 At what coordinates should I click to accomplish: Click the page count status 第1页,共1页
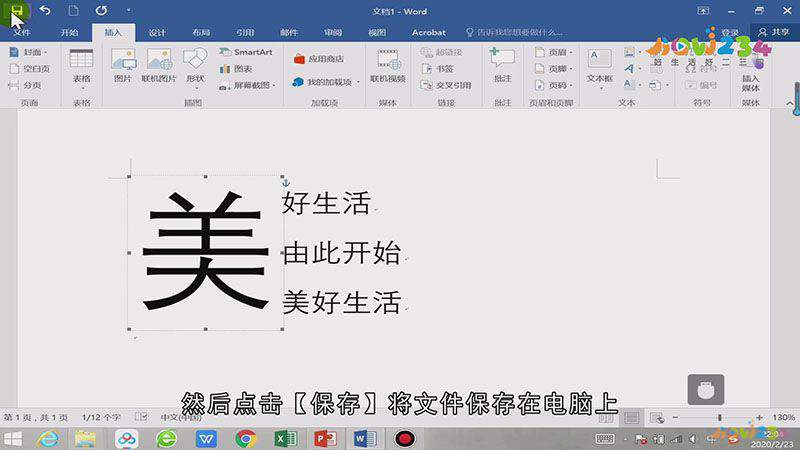[x=36, y=417]
